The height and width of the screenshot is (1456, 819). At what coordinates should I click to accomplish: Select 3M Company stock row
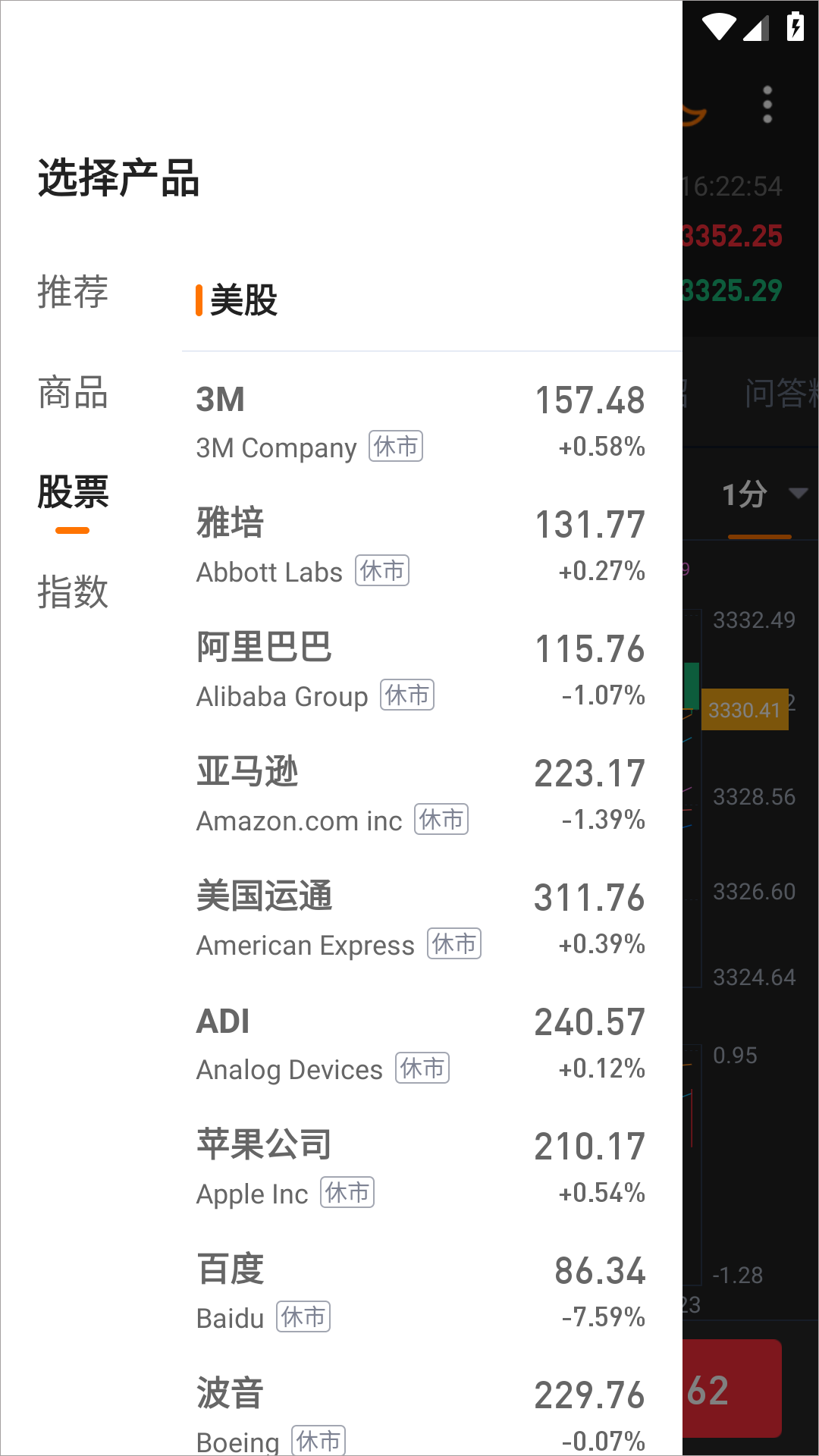point(421,422)
